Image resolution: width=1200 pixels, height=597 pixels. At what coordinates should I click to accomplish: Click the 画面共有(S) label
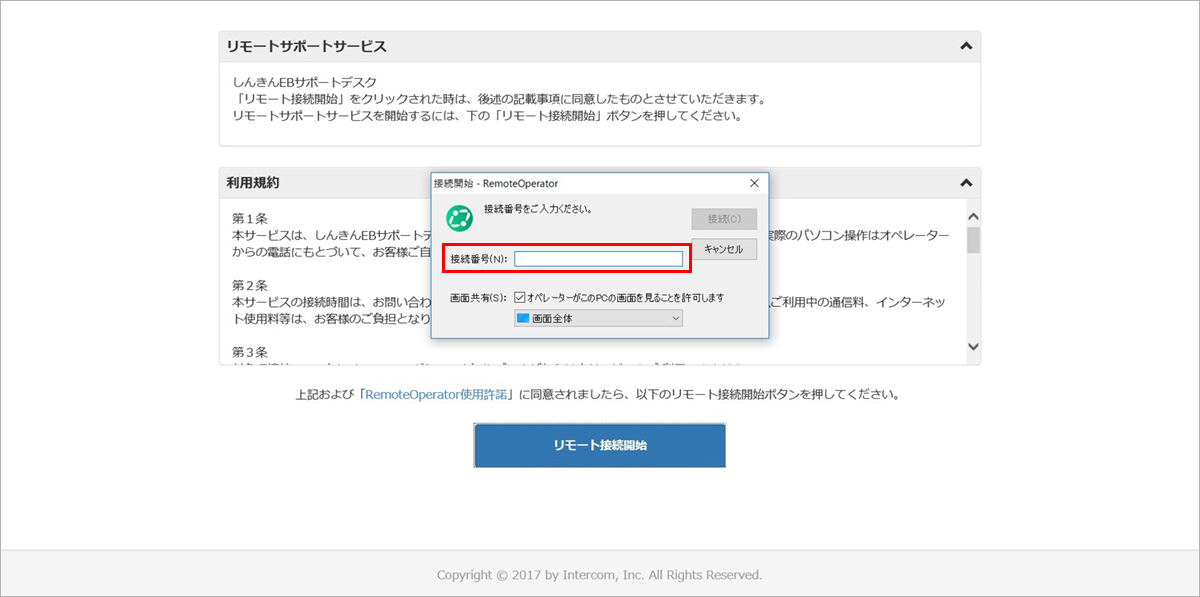coord(480,298)
